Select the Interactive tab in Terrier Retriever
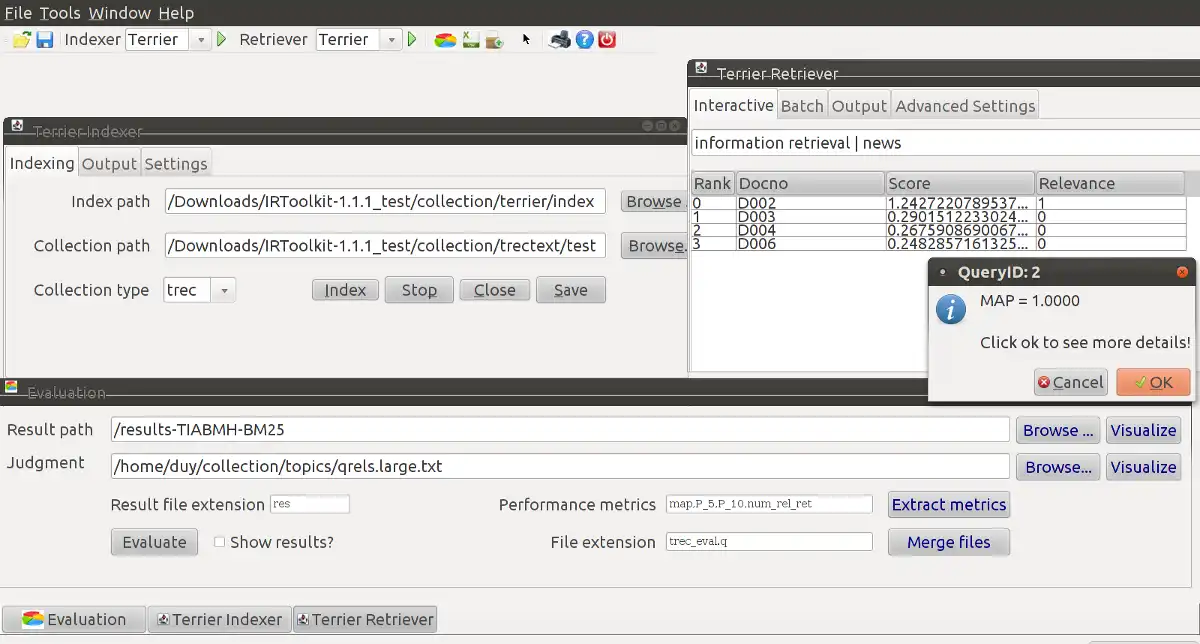Screen dimensions: 1200x644 tap(734, 105)
